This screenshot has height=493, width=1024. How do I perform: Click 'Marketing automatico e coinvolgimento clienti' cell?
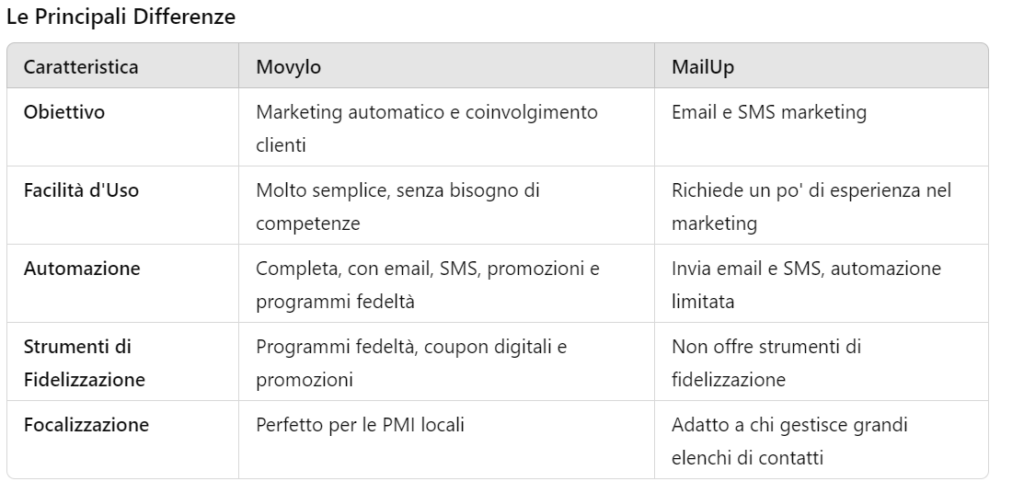coord(426,128)
